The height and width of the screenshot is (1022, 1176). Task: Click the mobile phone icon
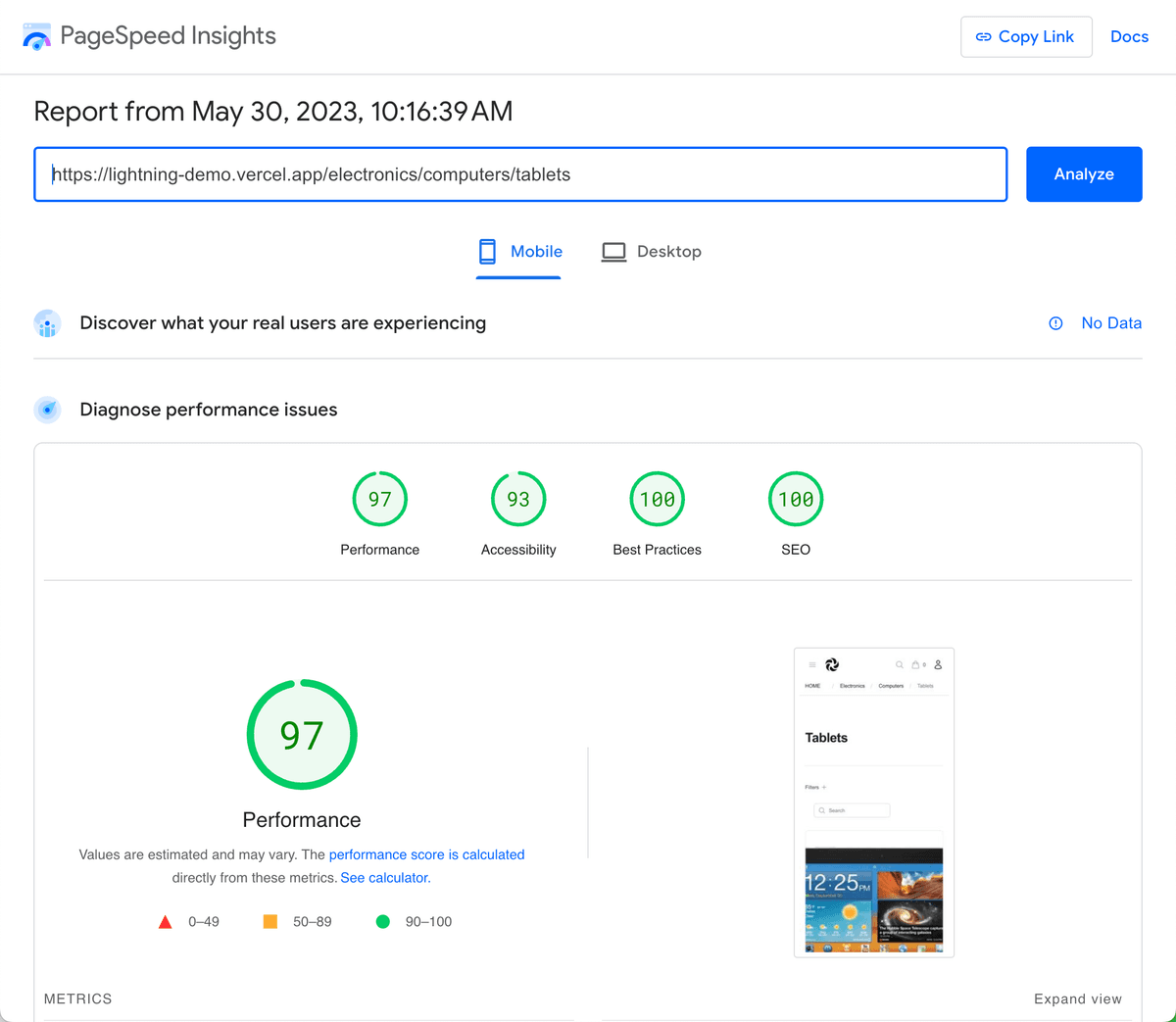pos(487,252)
